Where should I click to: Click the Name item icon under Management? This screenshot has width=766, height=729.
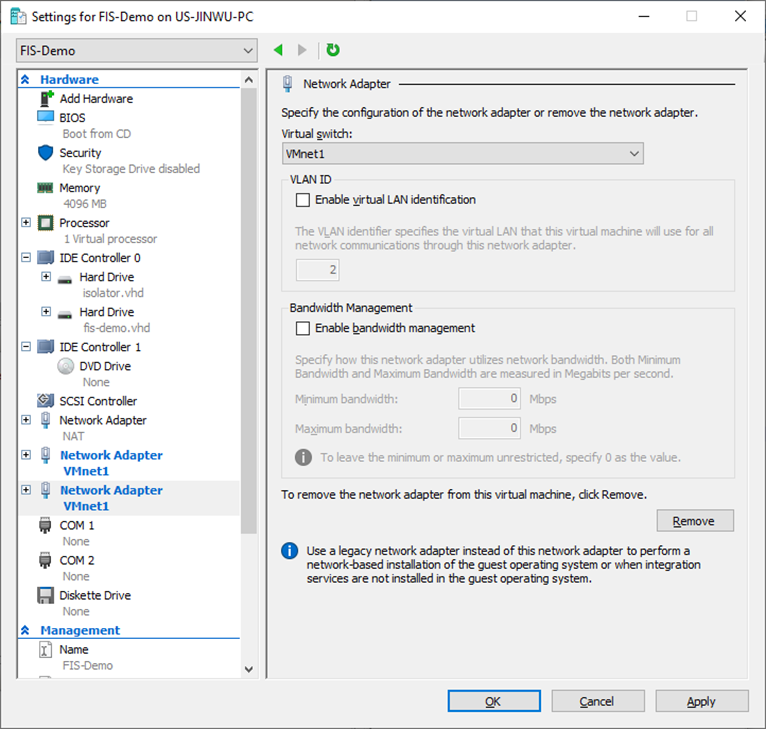point(45,650)
